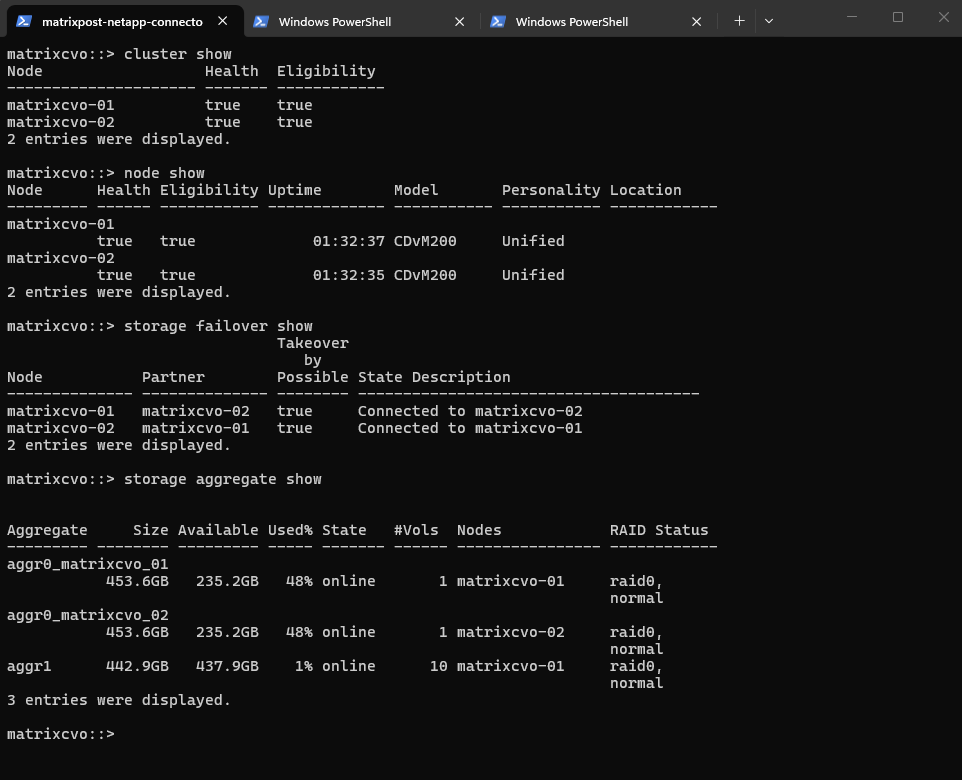962x780 pixels.
Task: Close the Windows Terminal window
Action: pos(942,17)
